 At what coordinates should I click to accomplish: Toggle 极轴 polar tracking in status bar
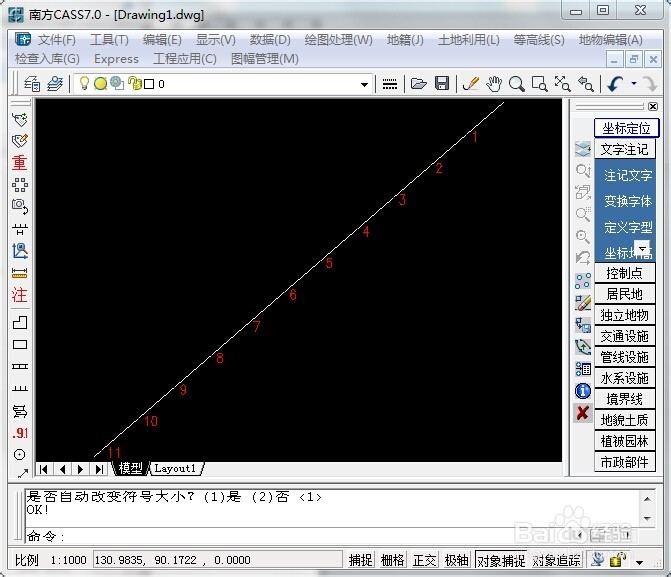(x=456, y=560)
